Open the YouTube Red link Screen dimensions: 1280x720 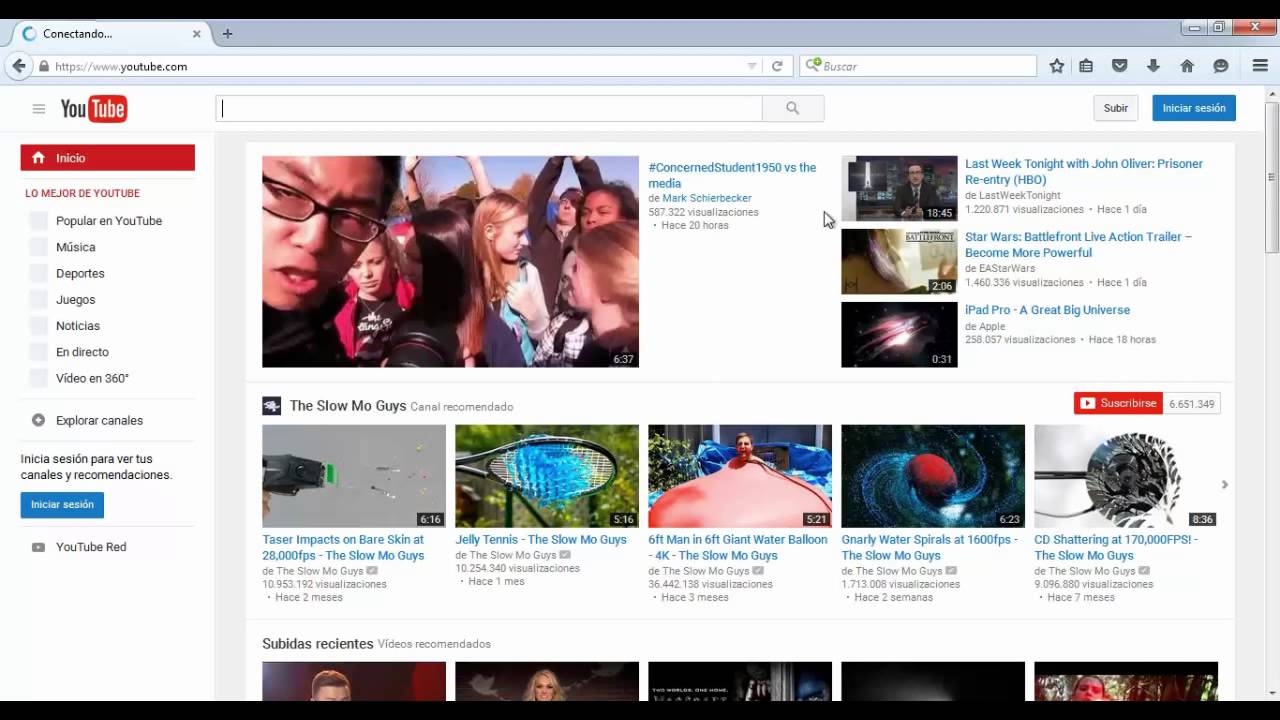point(91,547)
